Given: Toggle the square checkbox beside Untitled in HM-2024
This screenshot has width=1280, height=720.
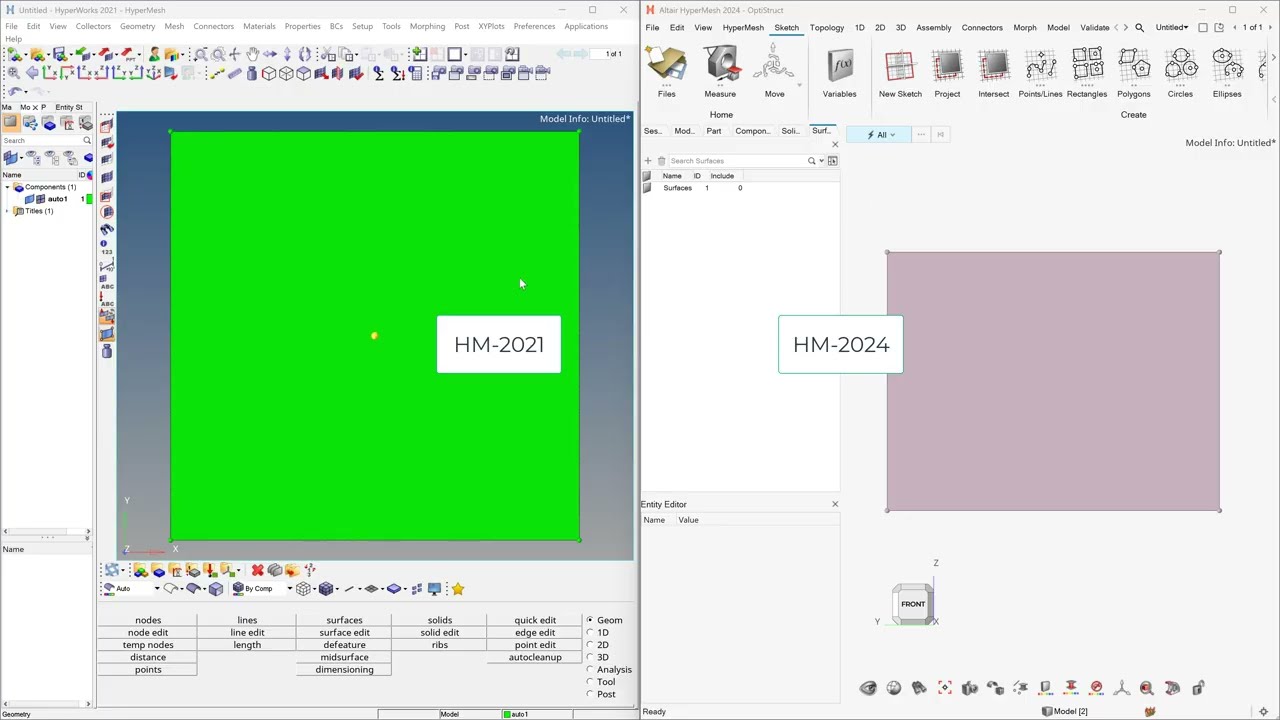Looking at the screenshot, I should pyautogui.click(x=1203, y=28).
